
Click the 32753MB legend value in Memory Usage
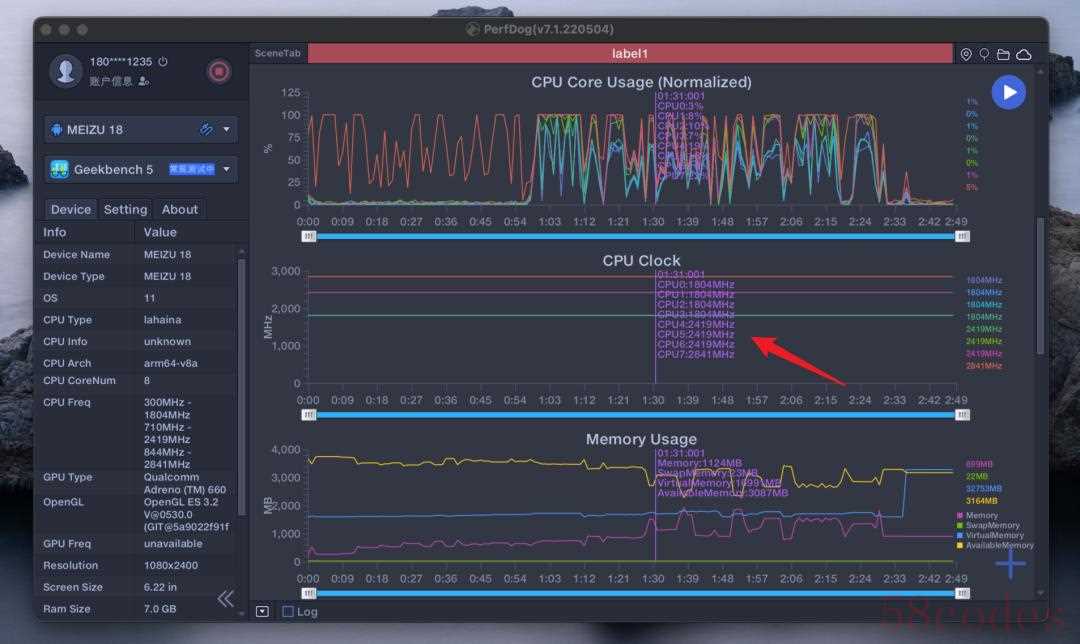coord(984,488)
